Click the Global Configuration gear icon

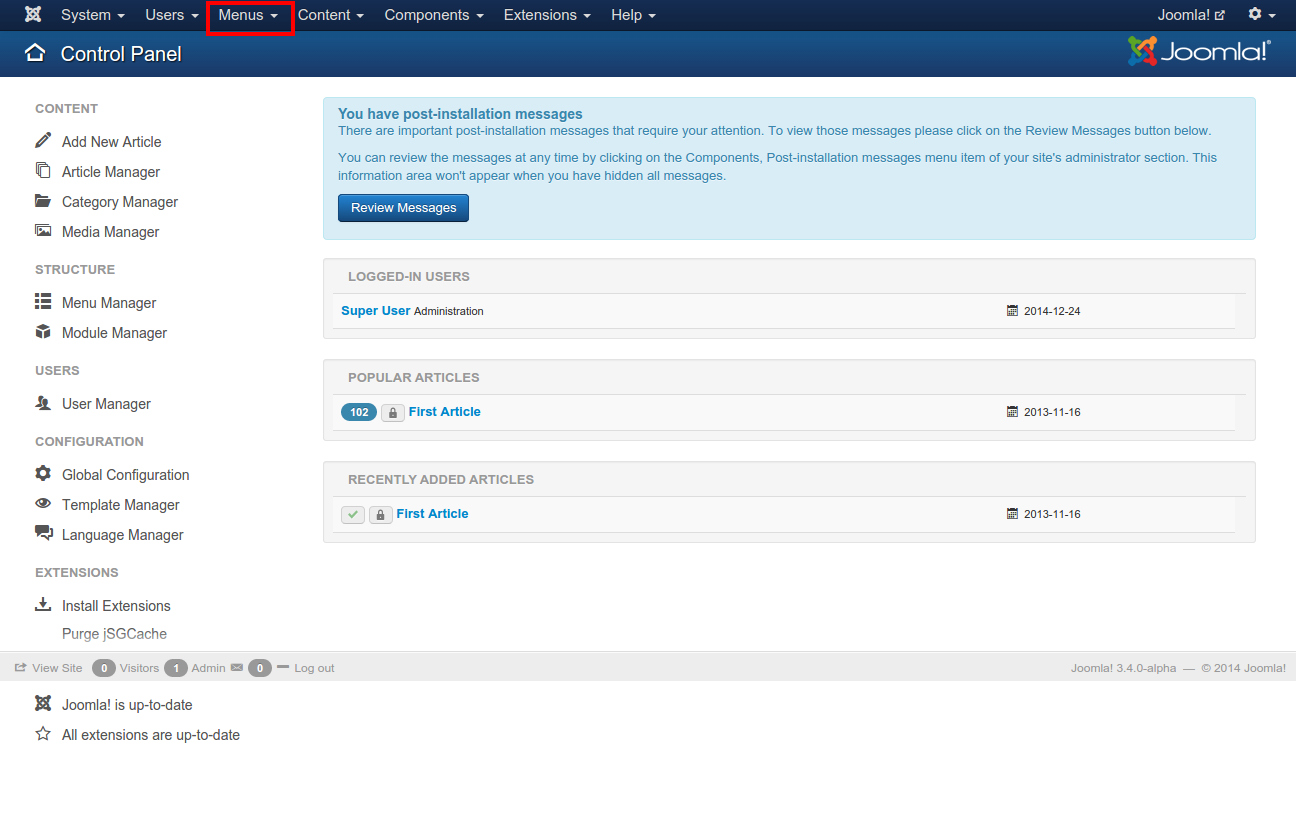42,474
